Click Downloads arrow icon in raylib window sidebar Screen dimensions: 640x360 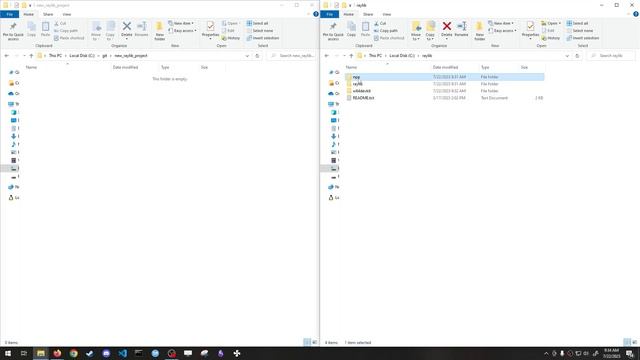[x=333, y=136]
